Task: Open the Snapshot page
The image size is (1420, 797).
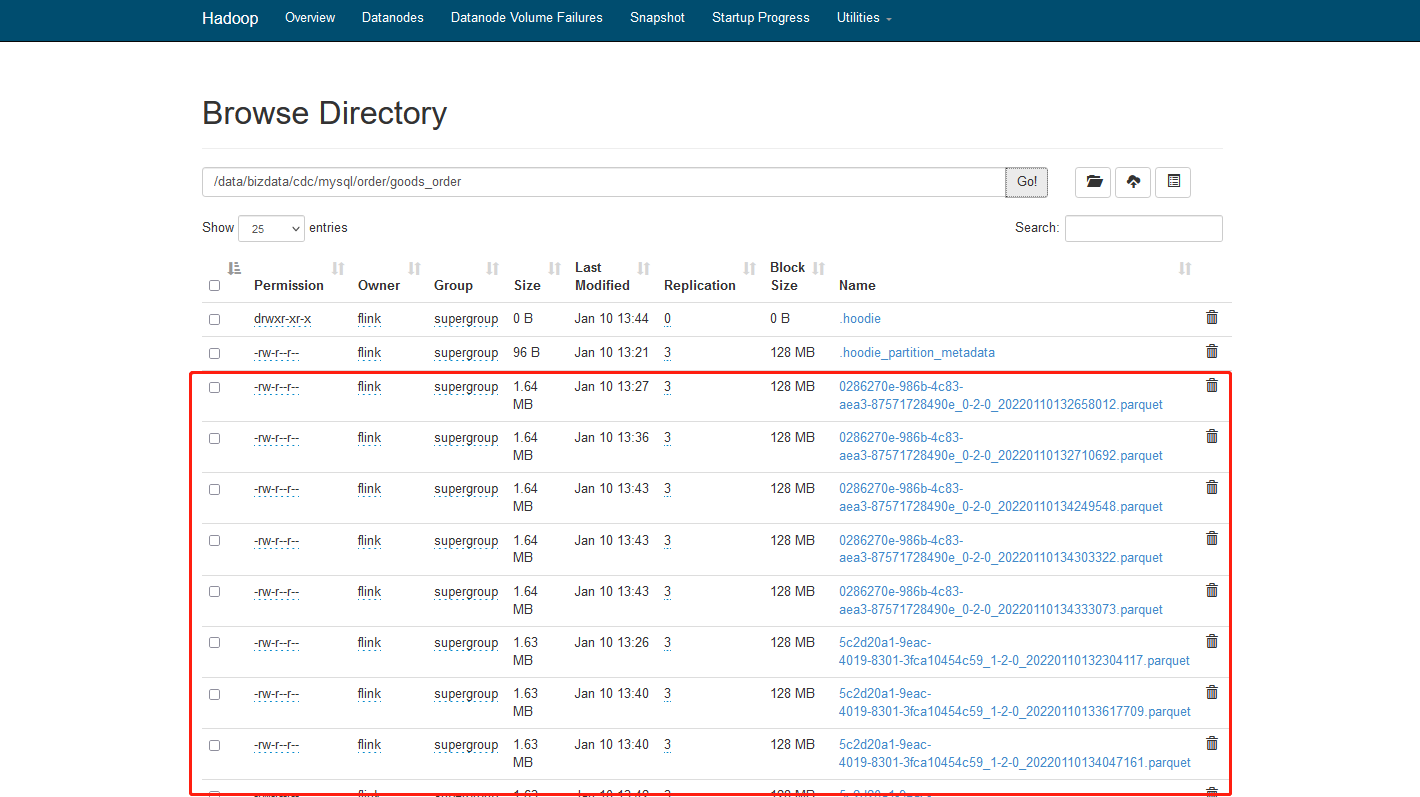Action: [658, 18]
